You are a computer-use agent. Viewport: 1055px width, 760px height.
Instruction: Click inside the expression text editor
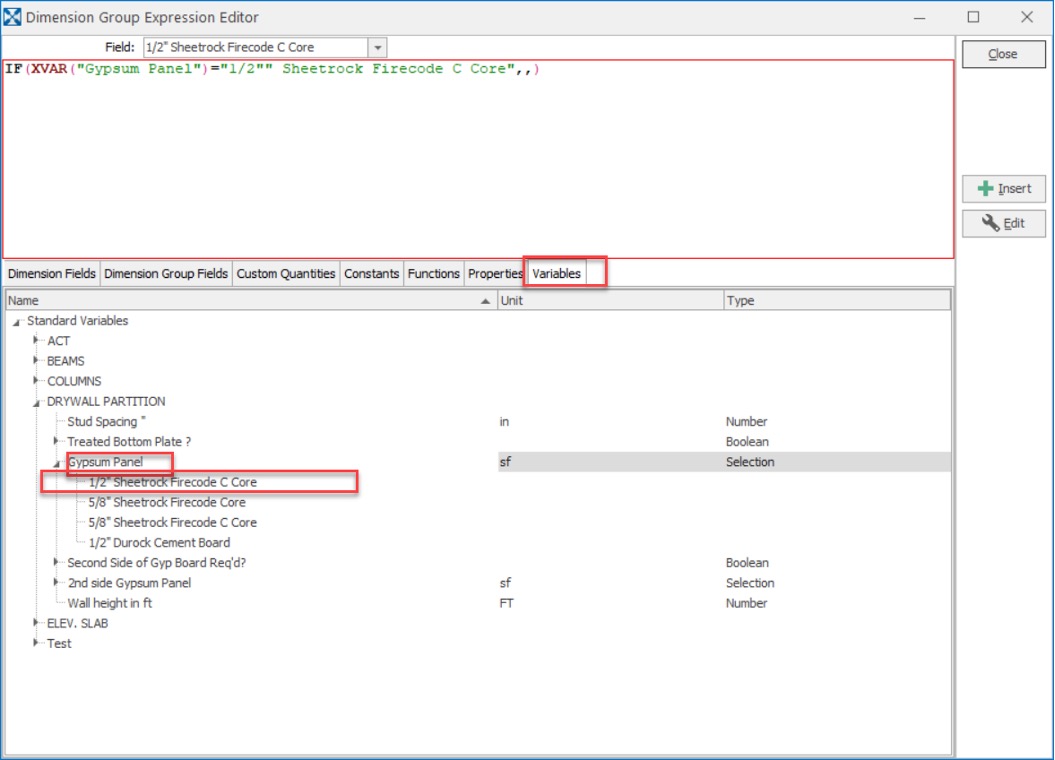(x=478, y=159)
